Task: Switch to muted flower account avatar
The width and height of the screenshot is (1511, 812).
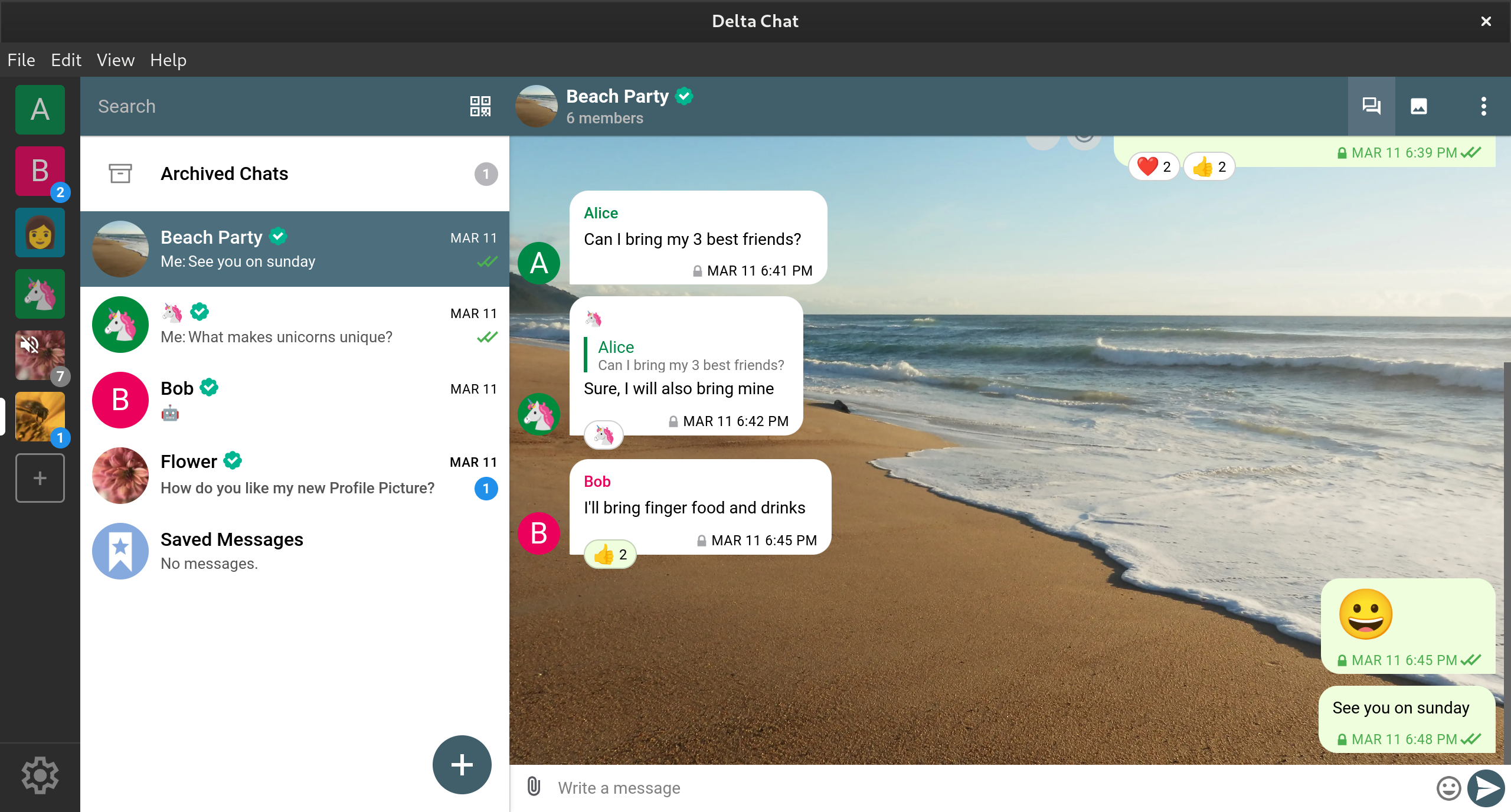Action: coord(40,355)
